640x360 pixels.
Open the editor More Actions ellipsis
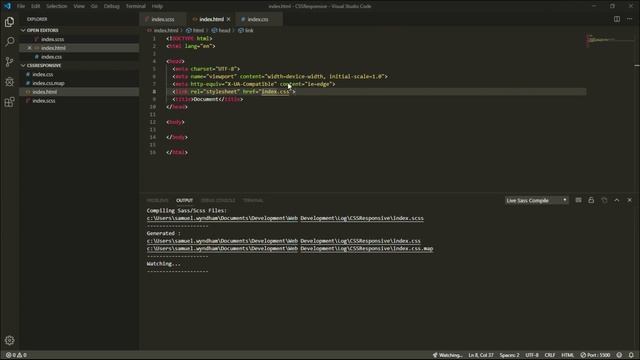point(629,19)
